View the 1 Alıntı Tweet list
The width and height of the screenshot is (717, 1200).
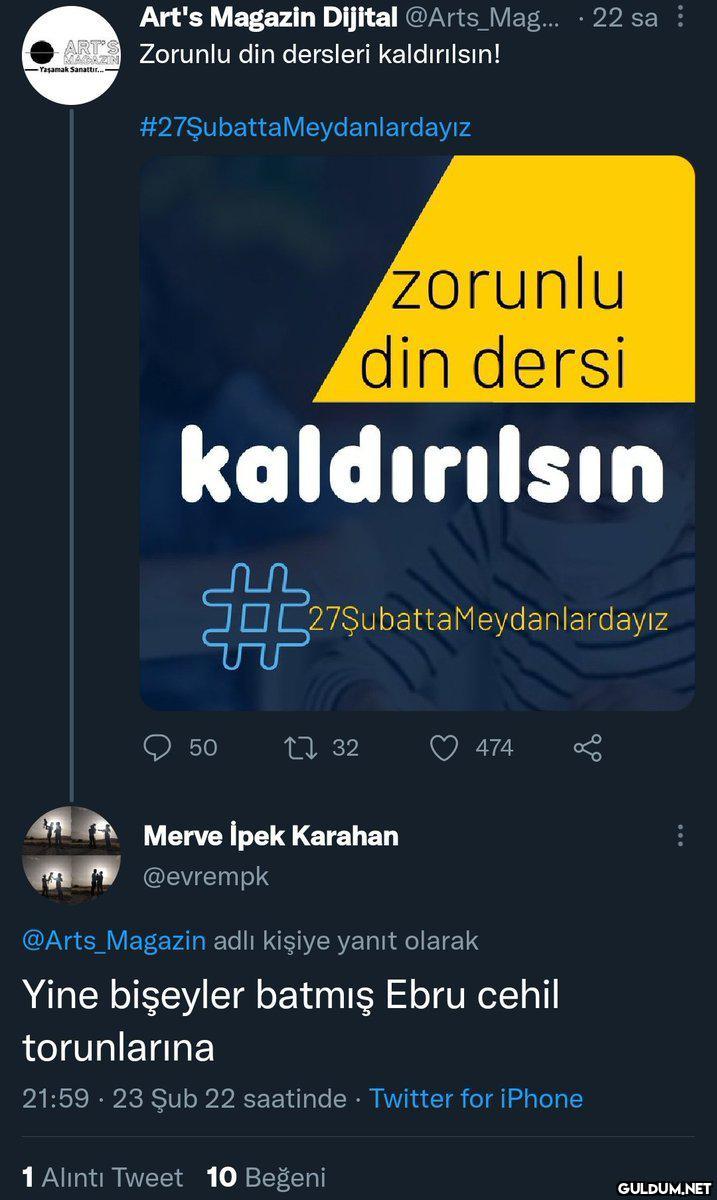click(x=103, y=1177)
